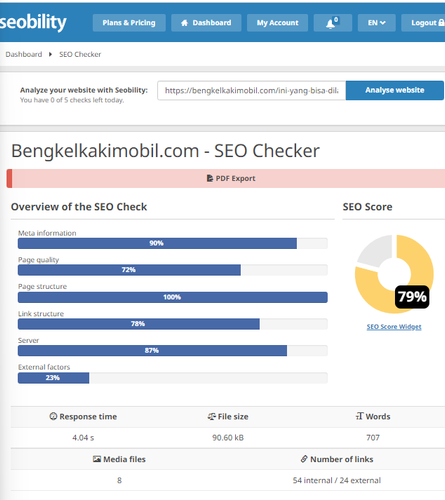This screenshot has height=500, width=445.
Task: Open My Account menu
Action: point(277,23)
